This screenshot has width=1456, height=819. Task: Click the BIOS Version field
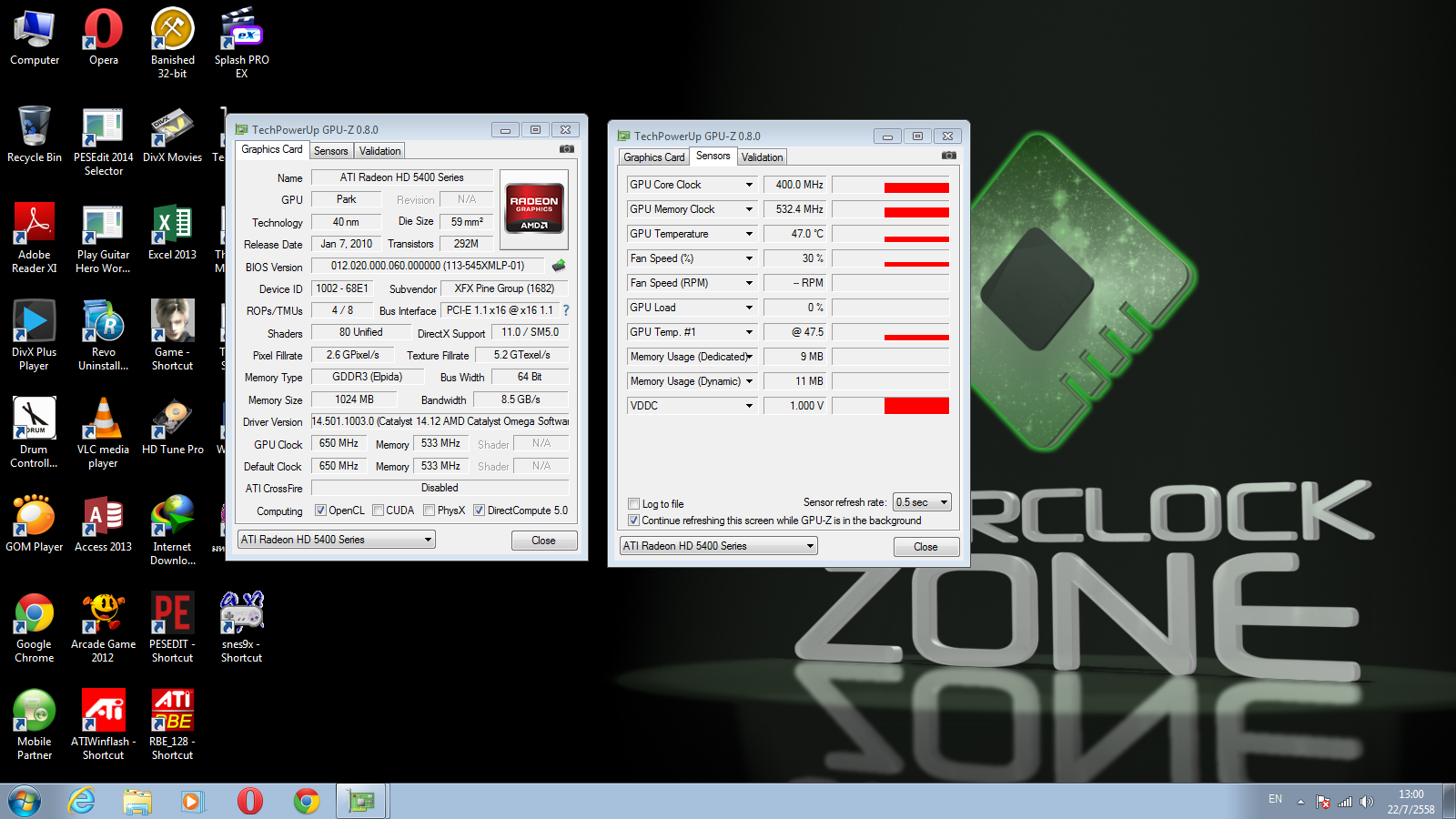pos(428,266)
